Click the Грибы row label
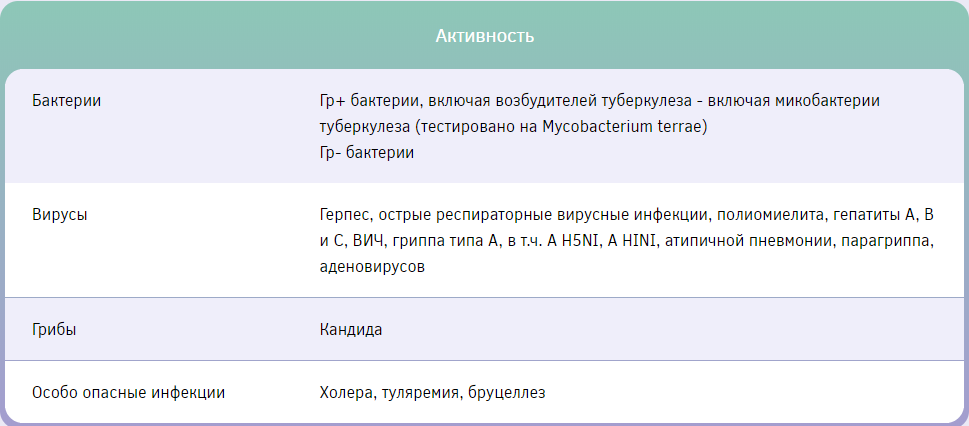The height and width of the screenshot is (426, 969). click(x=55, y=329)
